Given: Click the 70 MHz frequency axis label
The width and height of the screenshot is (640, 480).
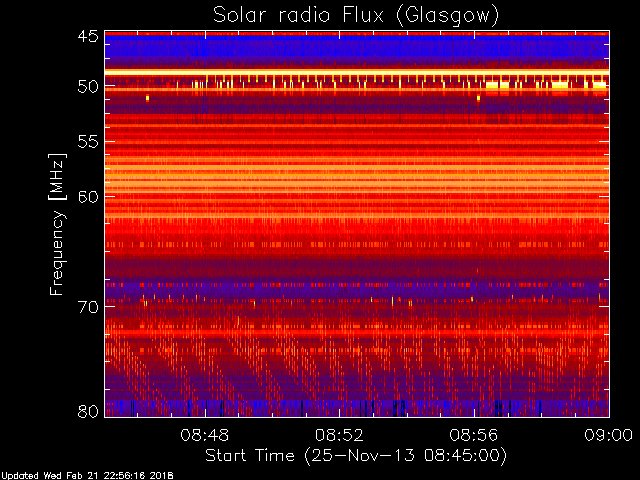Looking at the screenshot, I should (88, 307).
